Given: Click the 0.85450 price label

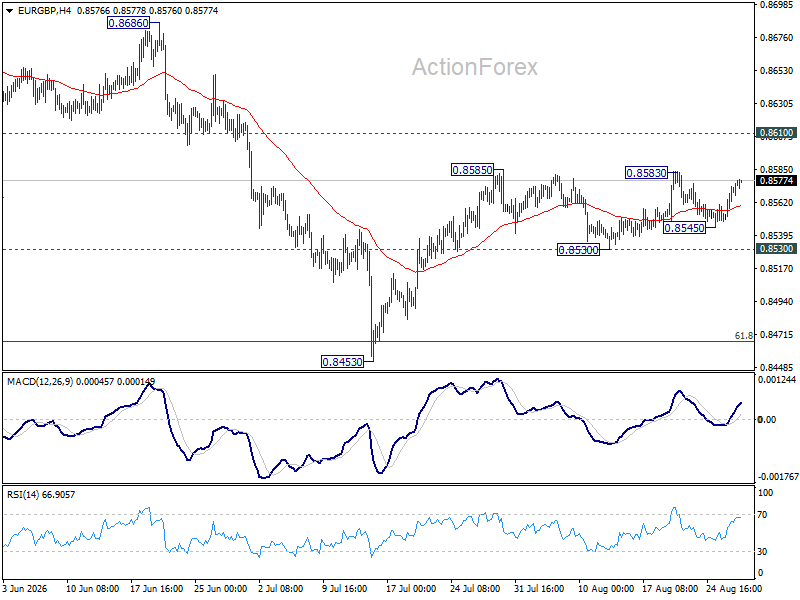Looking at the screenshot, I should (684, 228).
